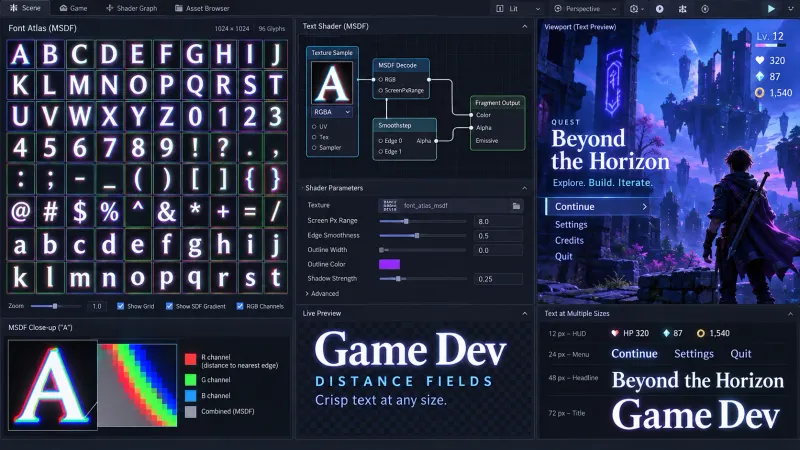The image size is (800, 450).
Task: Switch to the Scene tab
Action: click(x=26, y=8)
